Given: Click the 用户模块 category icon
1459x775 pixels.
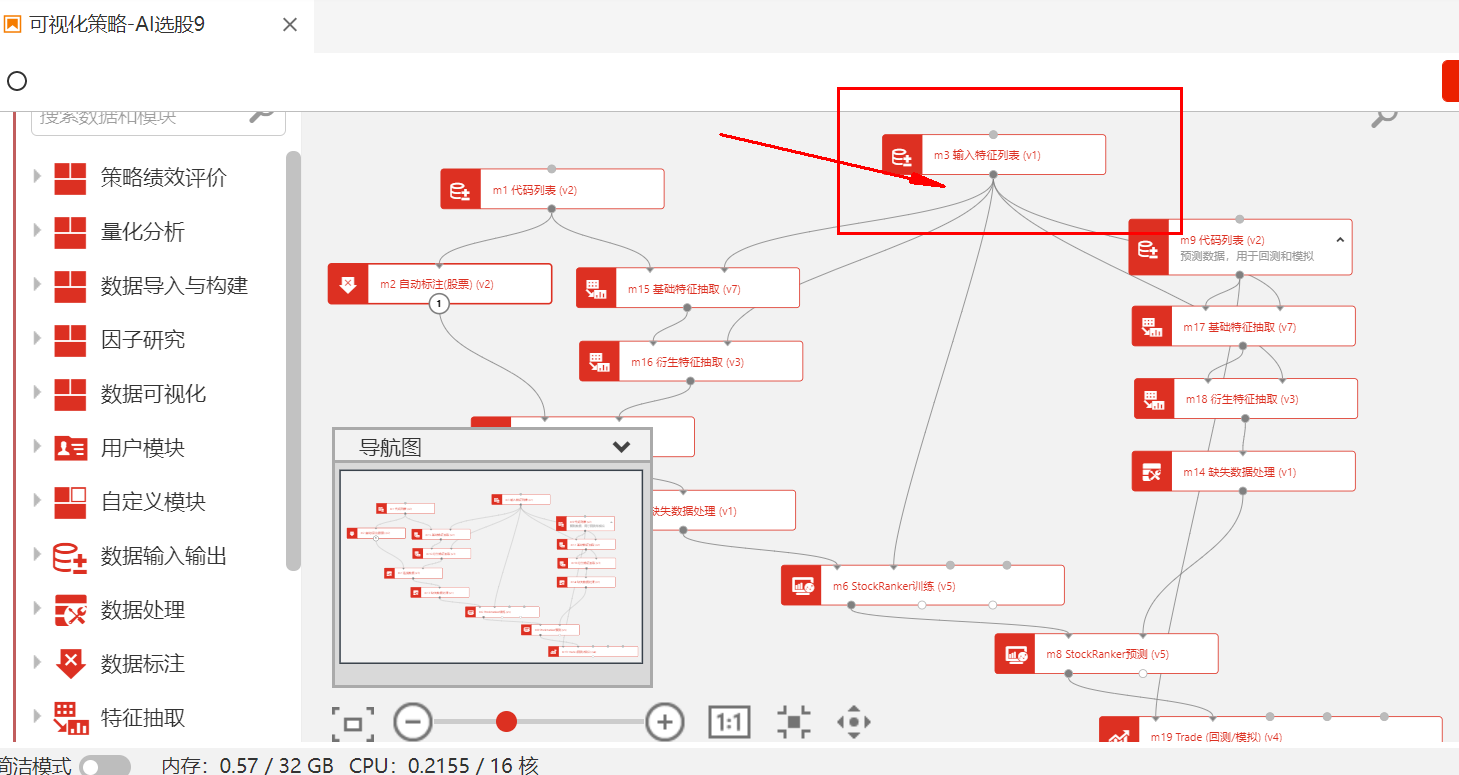Looking at the screenshot, I should click(71, 448).
